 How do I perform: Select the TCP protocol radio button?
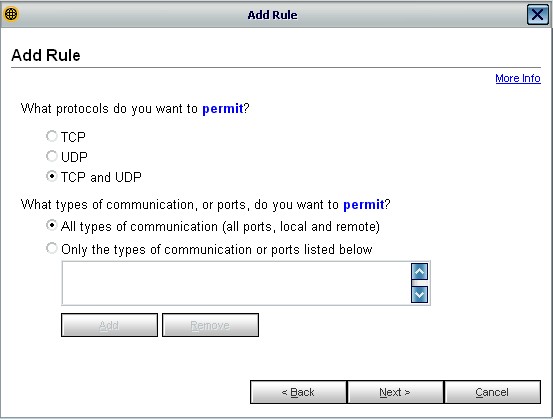click(x=51, y=136)
